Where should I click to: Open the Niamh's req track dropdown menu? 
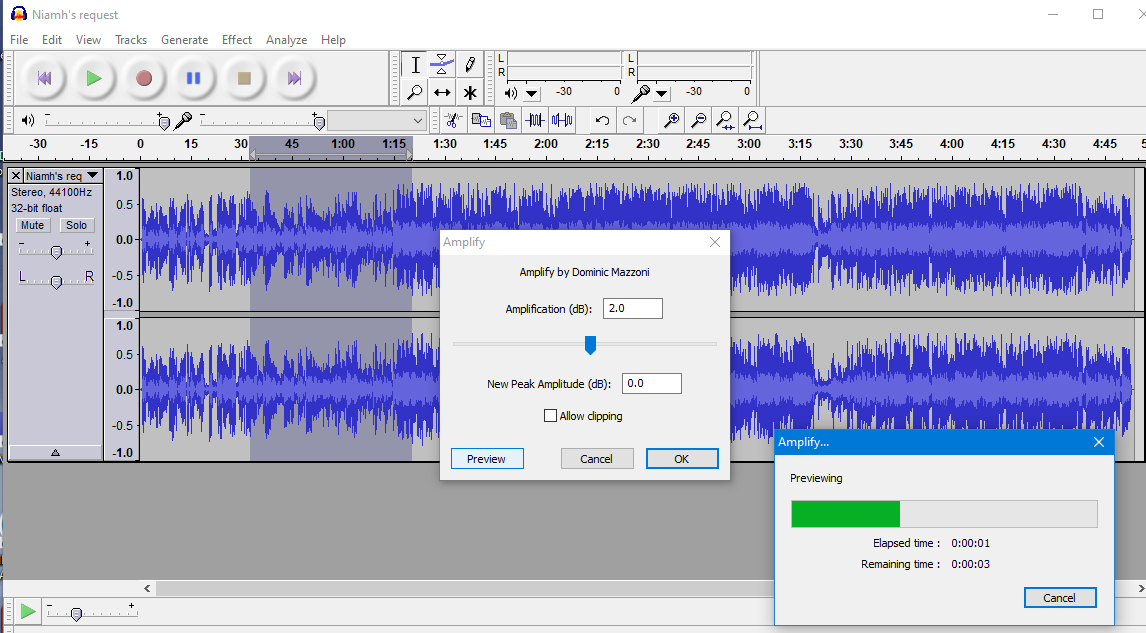click(x=93, y=174)
